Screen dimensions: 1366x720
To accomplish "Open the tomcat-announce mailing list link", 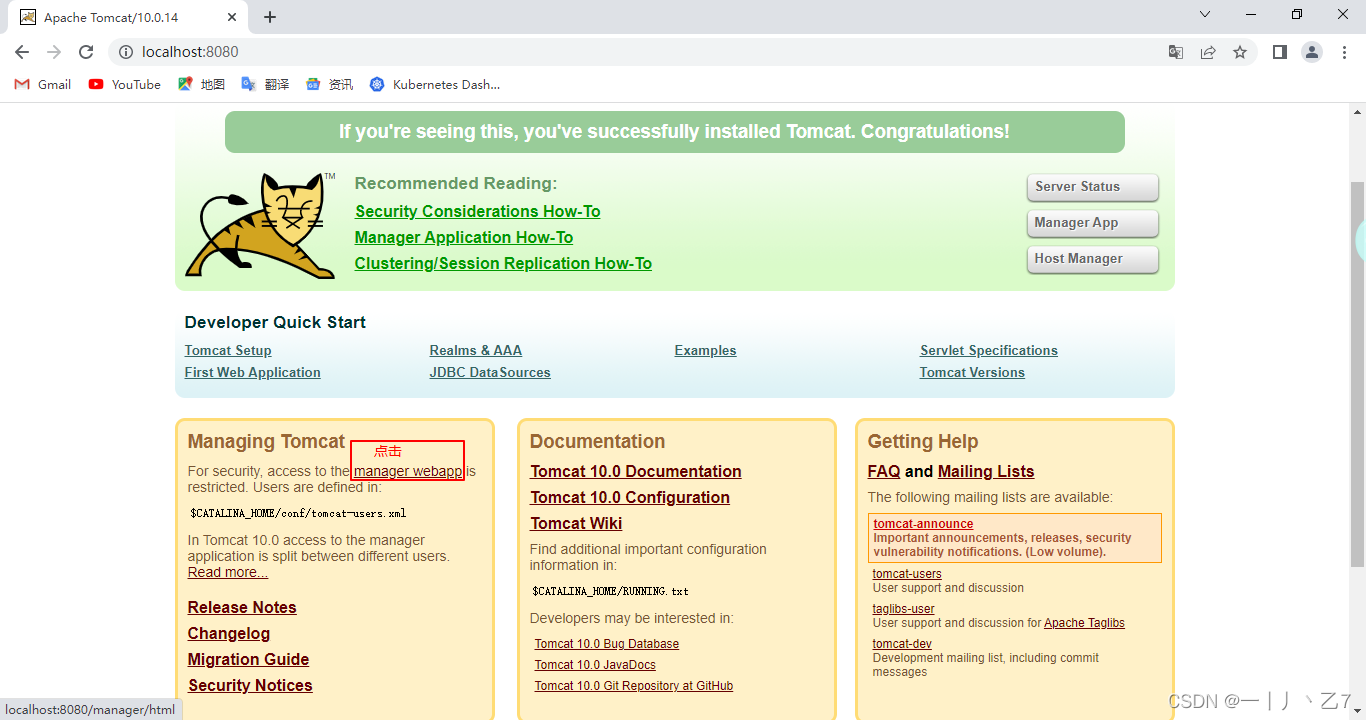I will 923,524.
